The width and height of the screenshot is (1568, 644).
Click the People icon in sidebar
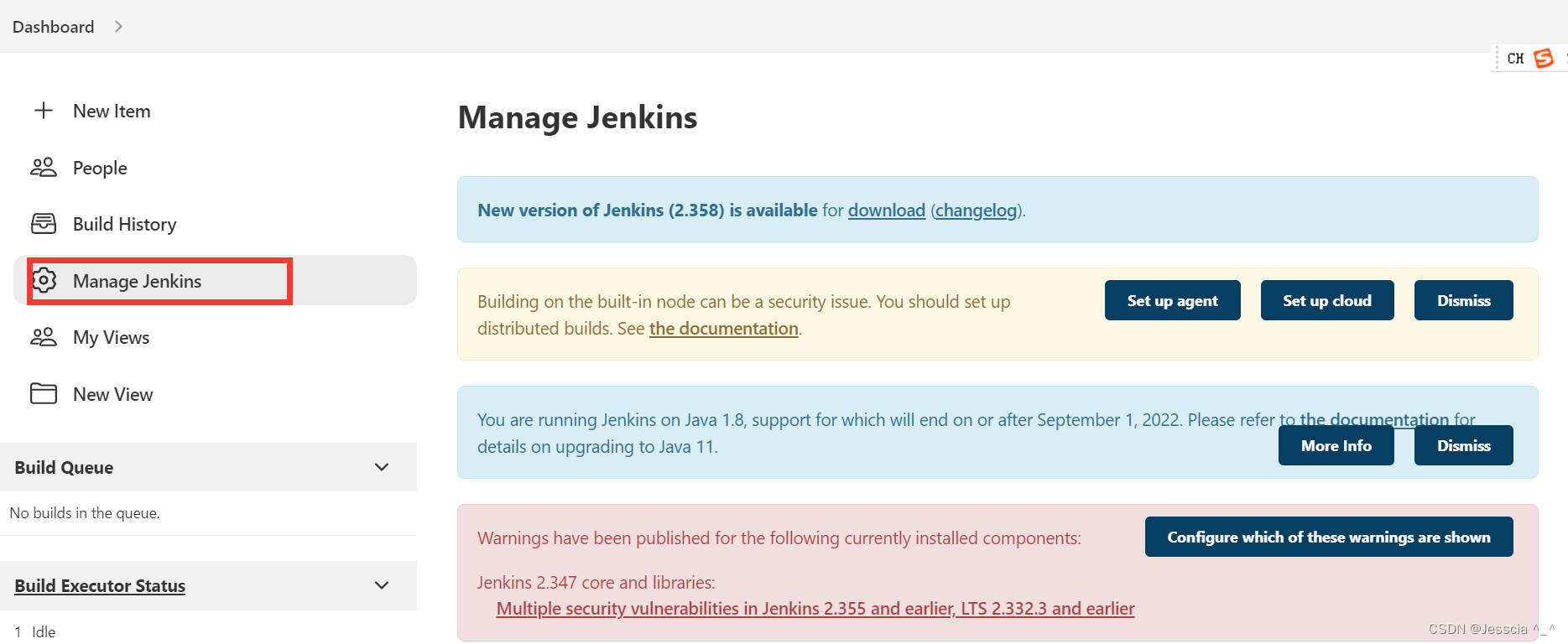(44, 168)
